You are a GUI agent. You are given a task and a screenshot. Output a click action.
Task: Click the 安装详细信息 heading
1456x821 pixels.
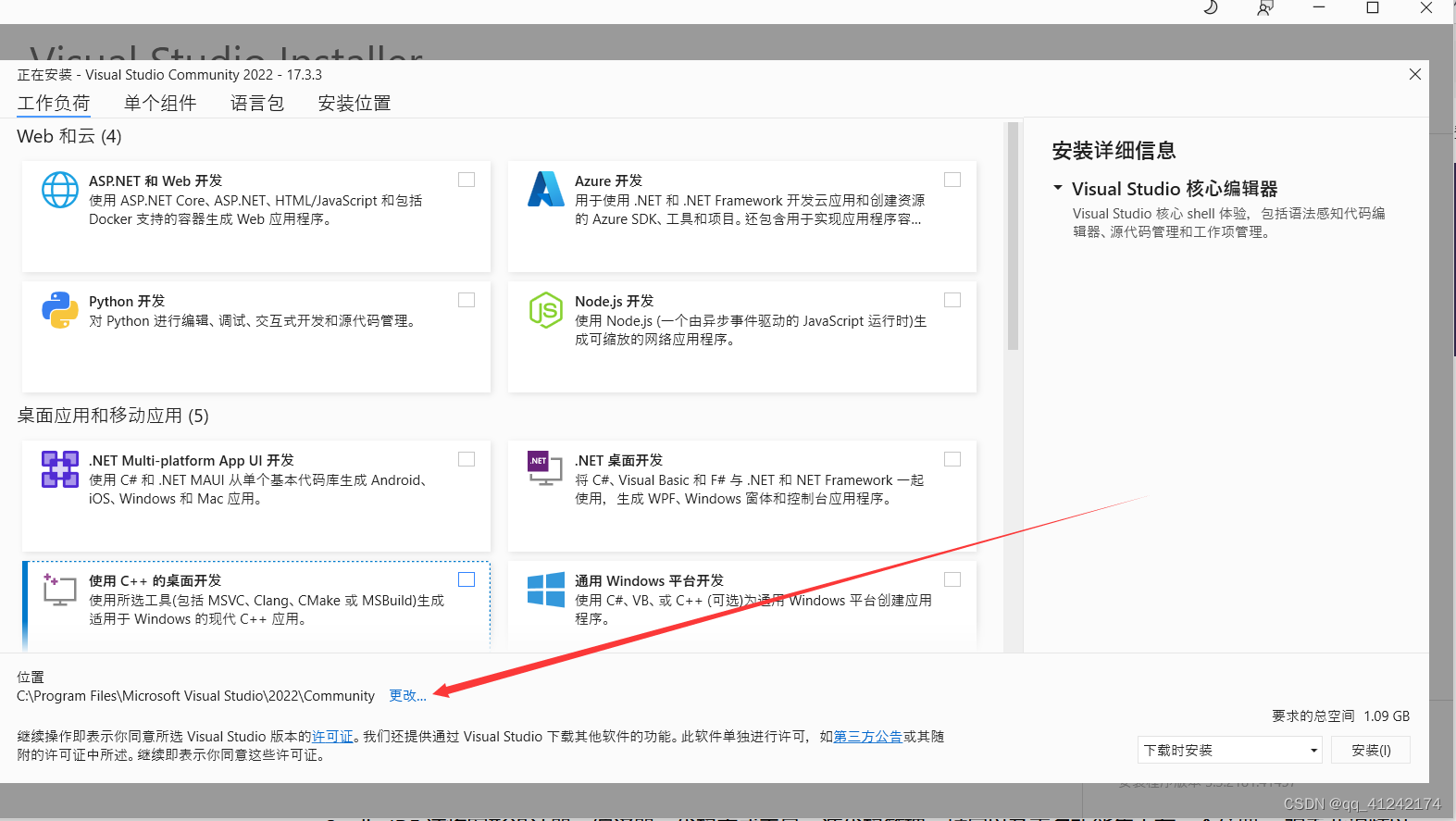point(1114,150)
